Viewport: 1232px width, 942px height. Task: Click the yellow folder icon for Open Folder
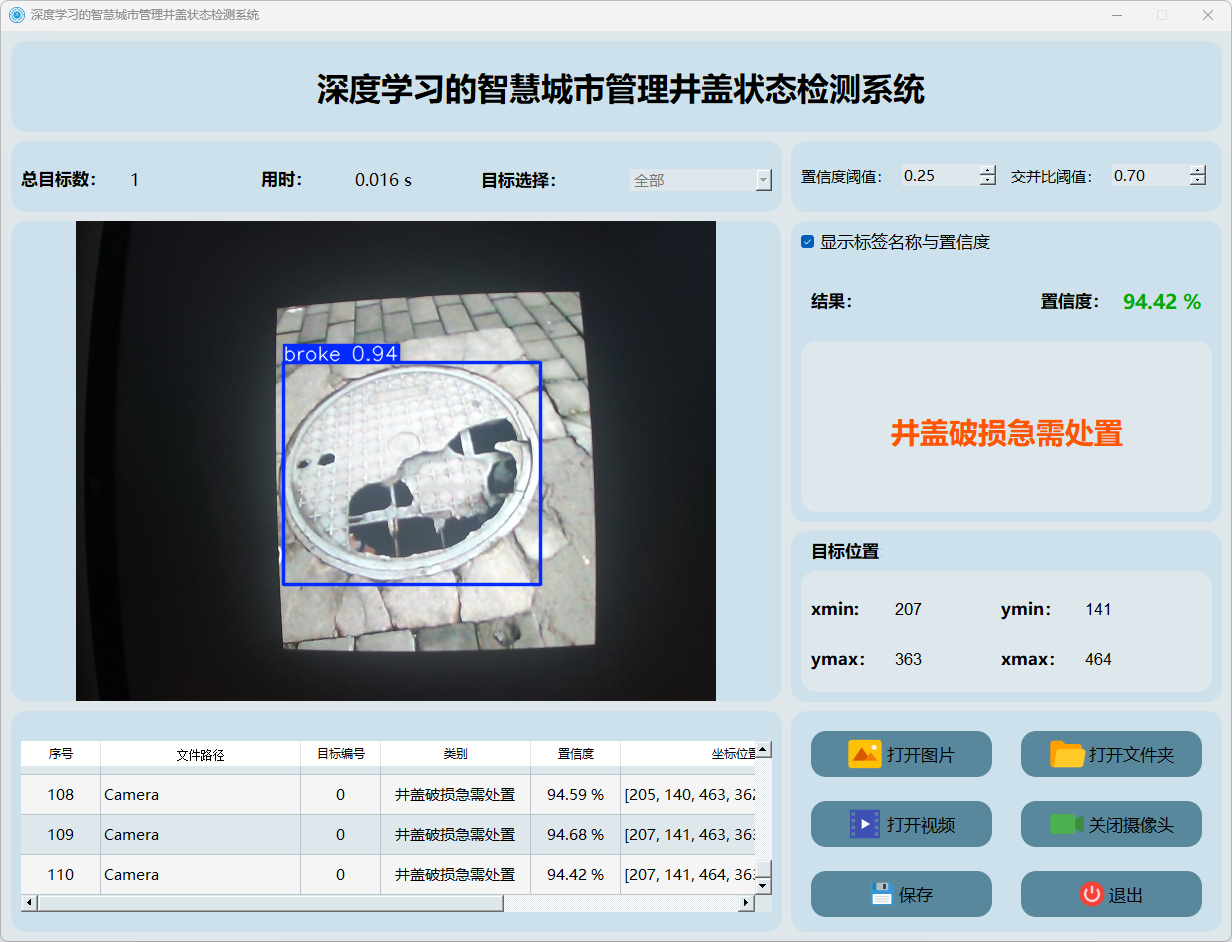[x=1067, y=754]
